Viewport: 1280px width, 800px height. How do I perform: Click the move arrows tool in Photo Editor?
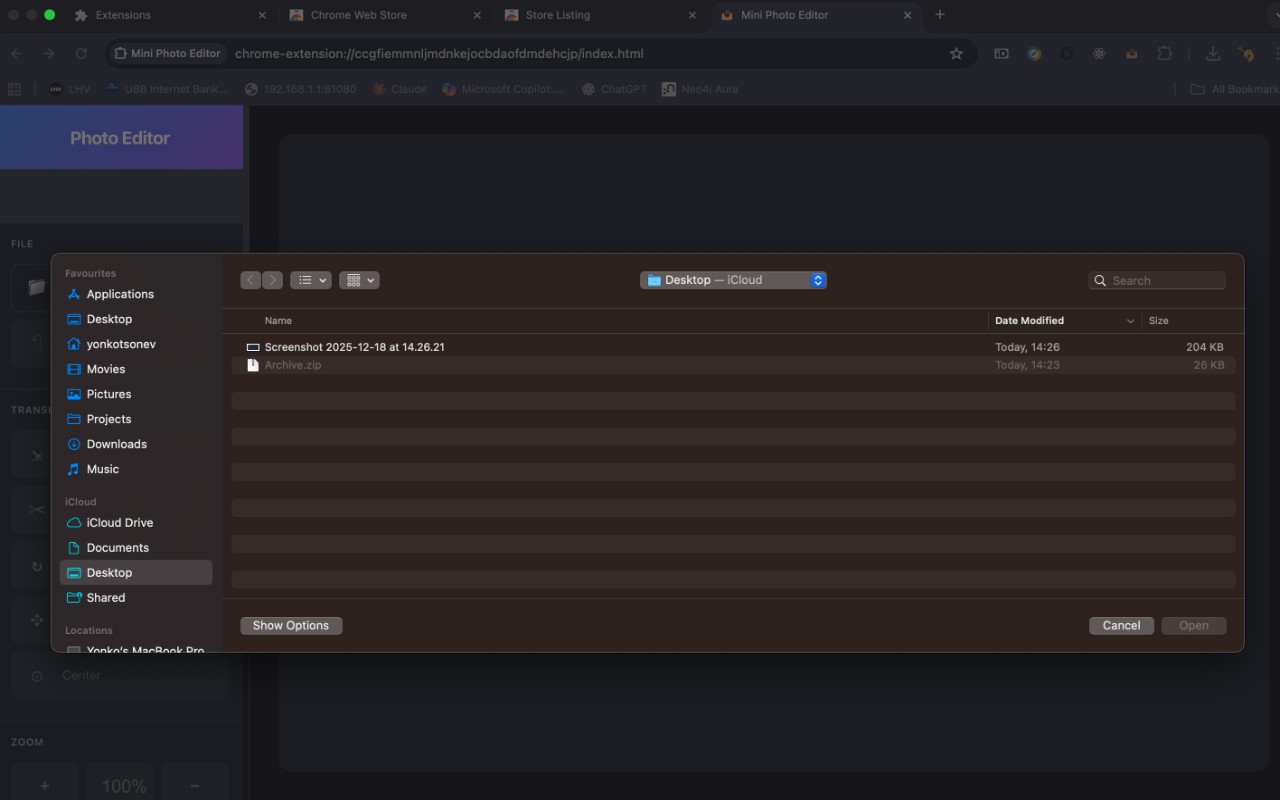pos(37,620)
